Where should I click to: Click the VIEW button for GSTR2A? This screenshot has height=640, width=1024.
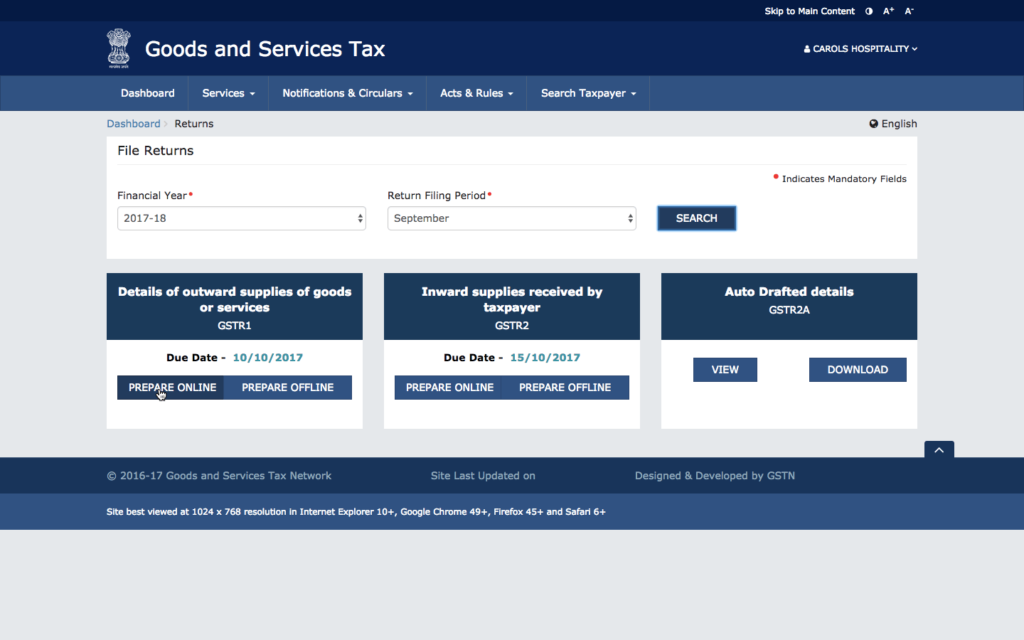(x=725, y=369)
